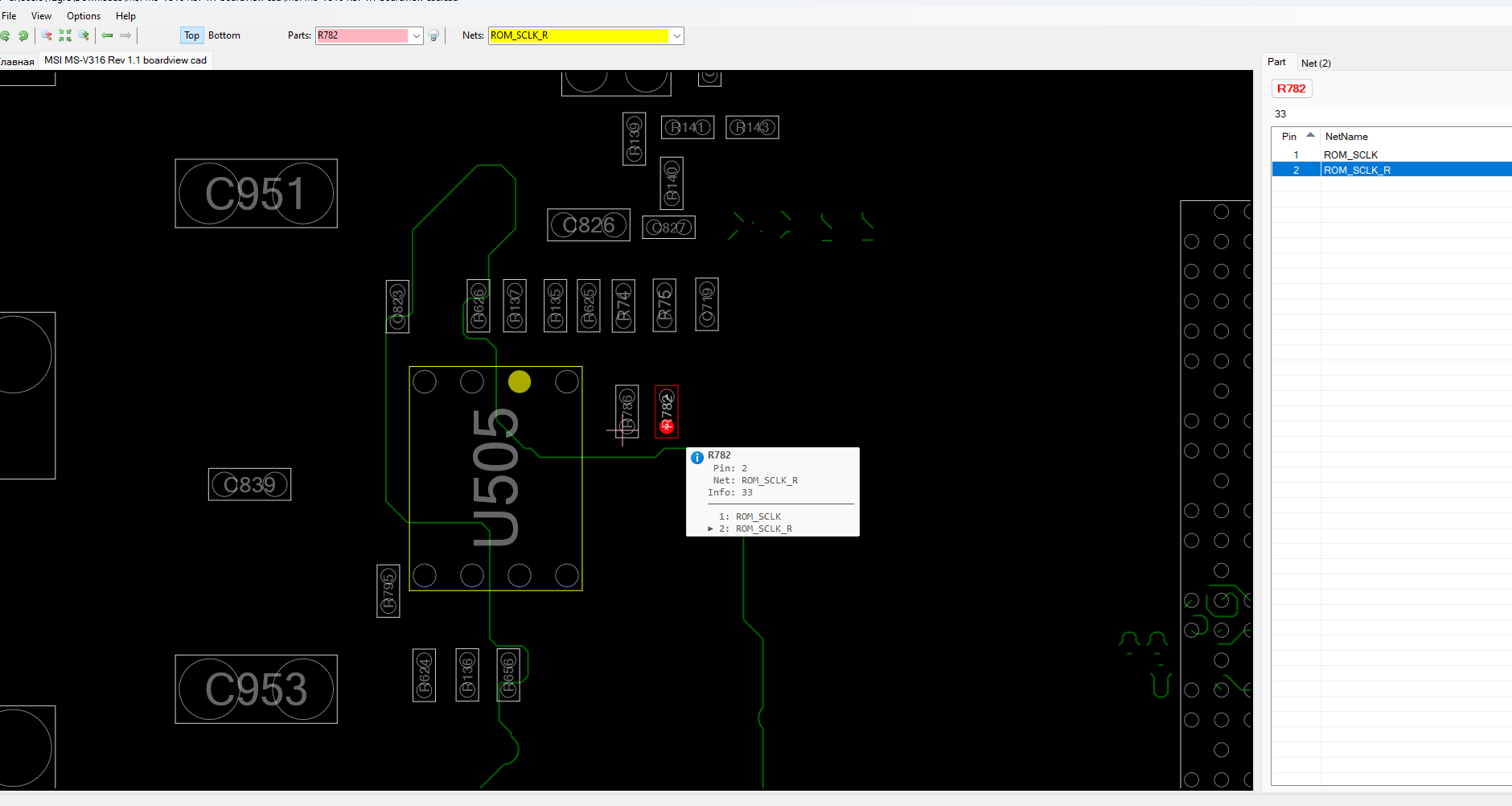Image resolution: width=1512 pixels, height=806 pixels.
Task: Open the View menu
Action: [x=41, y=16]
